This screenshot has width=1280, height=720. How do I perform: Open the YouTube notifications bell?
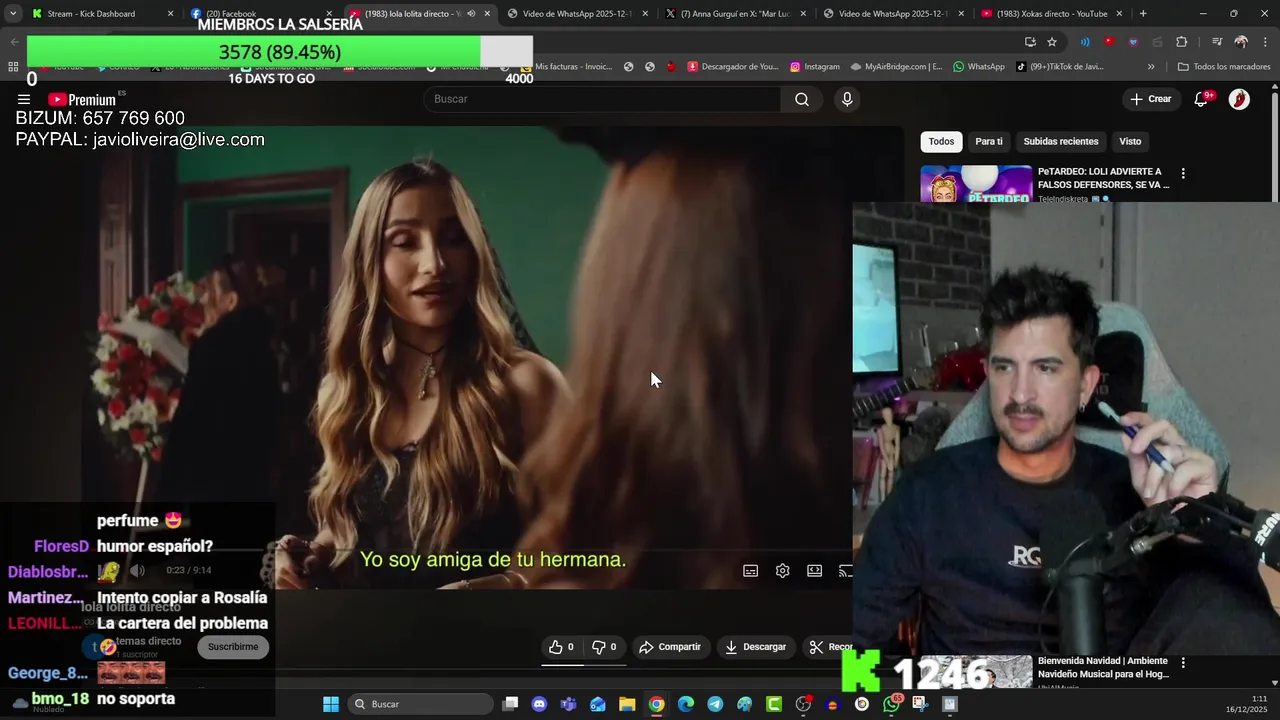(x=1201, y=99)
